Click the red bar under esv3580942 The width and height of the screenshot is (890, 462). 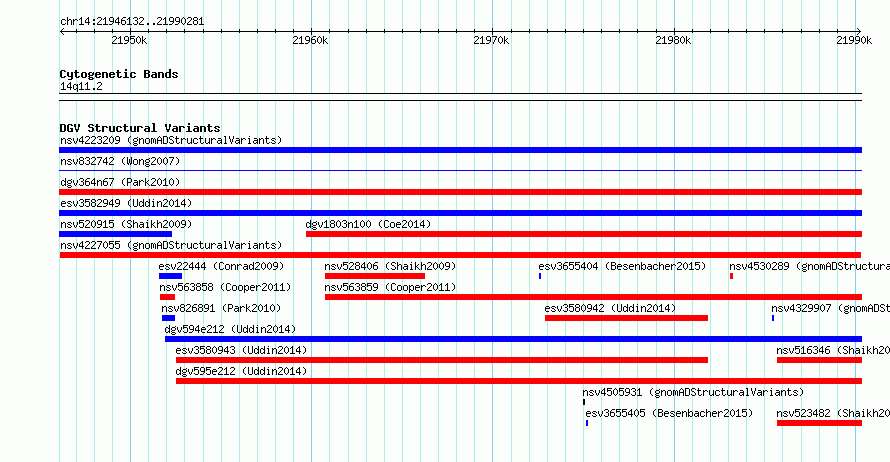click(627, 318)
